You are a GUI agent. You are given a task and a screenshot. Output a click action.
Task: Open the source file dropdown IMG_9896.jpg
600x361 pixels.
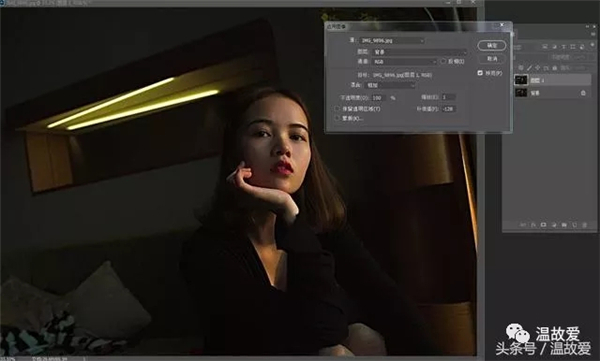pos(392,40)
